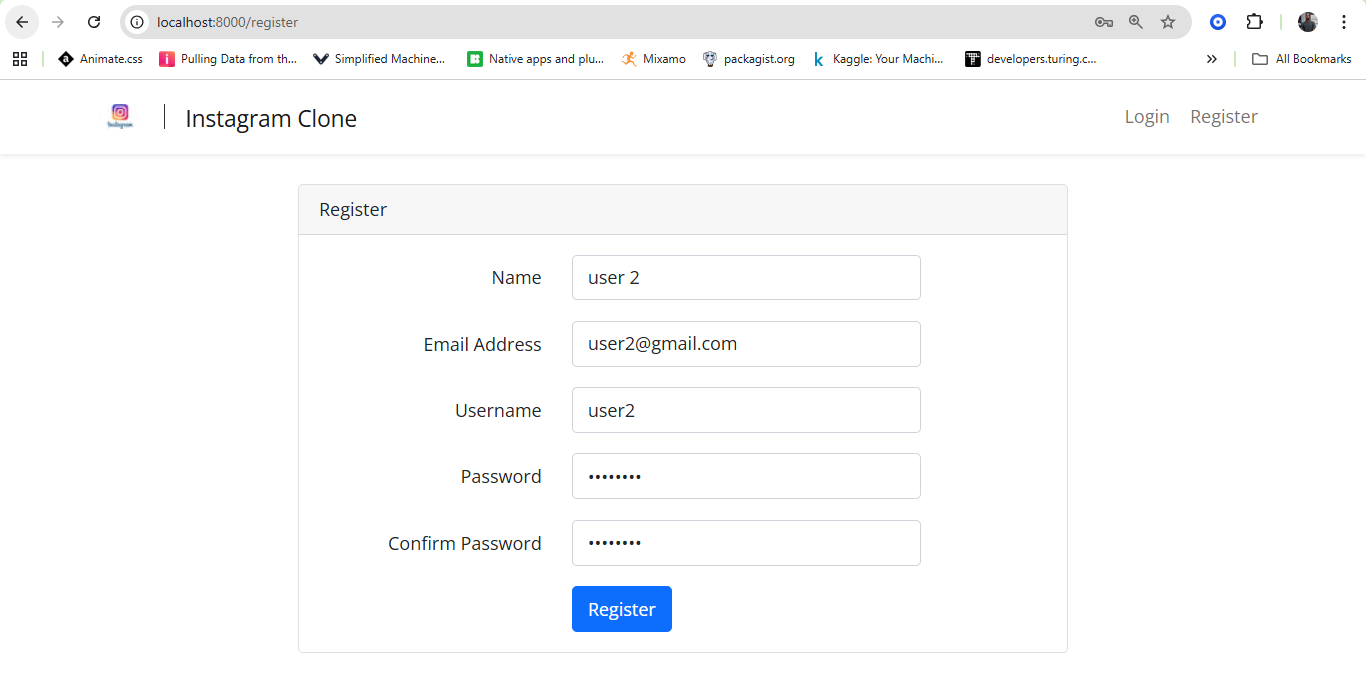This screenshot has width=1366, height=686.
Task: Click the Chrome profile avatar
Action: pos(1308,22)
